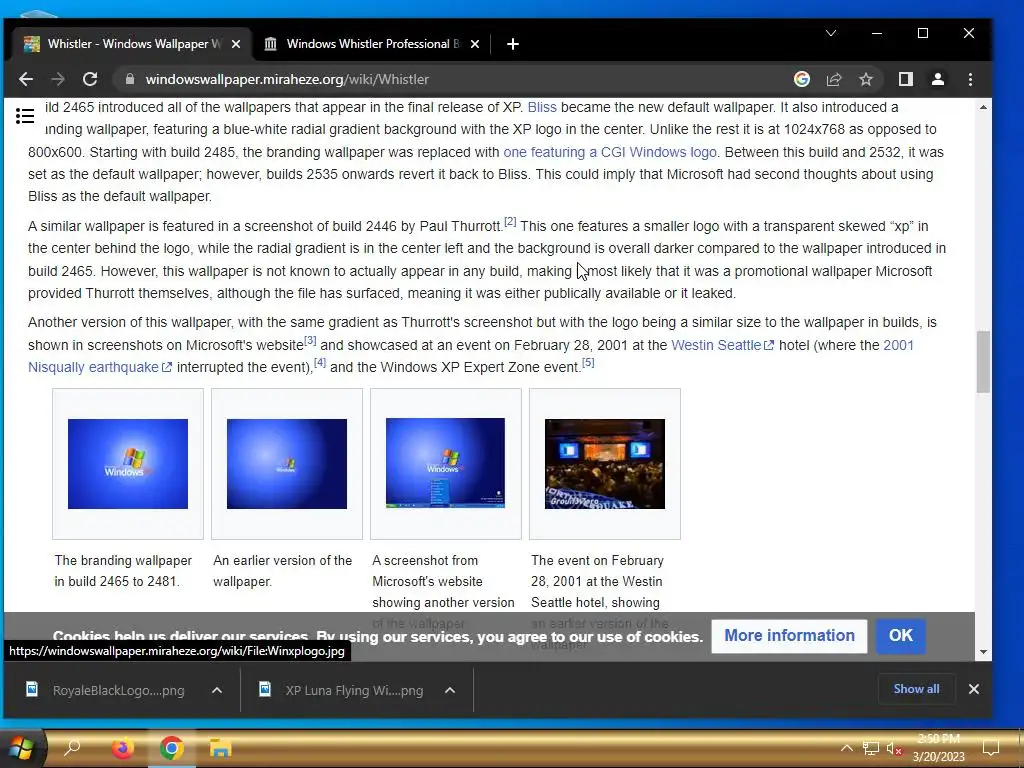1024x768 pixels.
Task: Open the tab search chevron
Action: tap(831, 33)
